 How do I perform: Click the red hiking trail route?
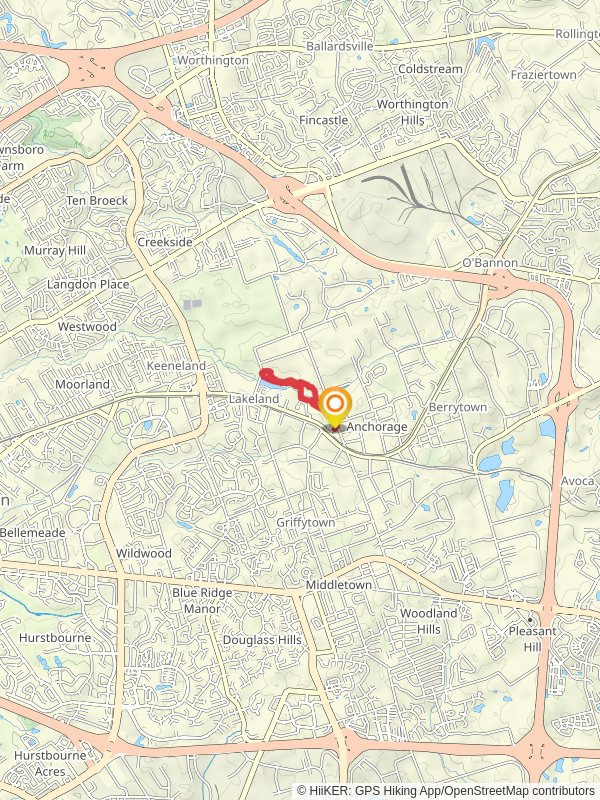point(289,384)
